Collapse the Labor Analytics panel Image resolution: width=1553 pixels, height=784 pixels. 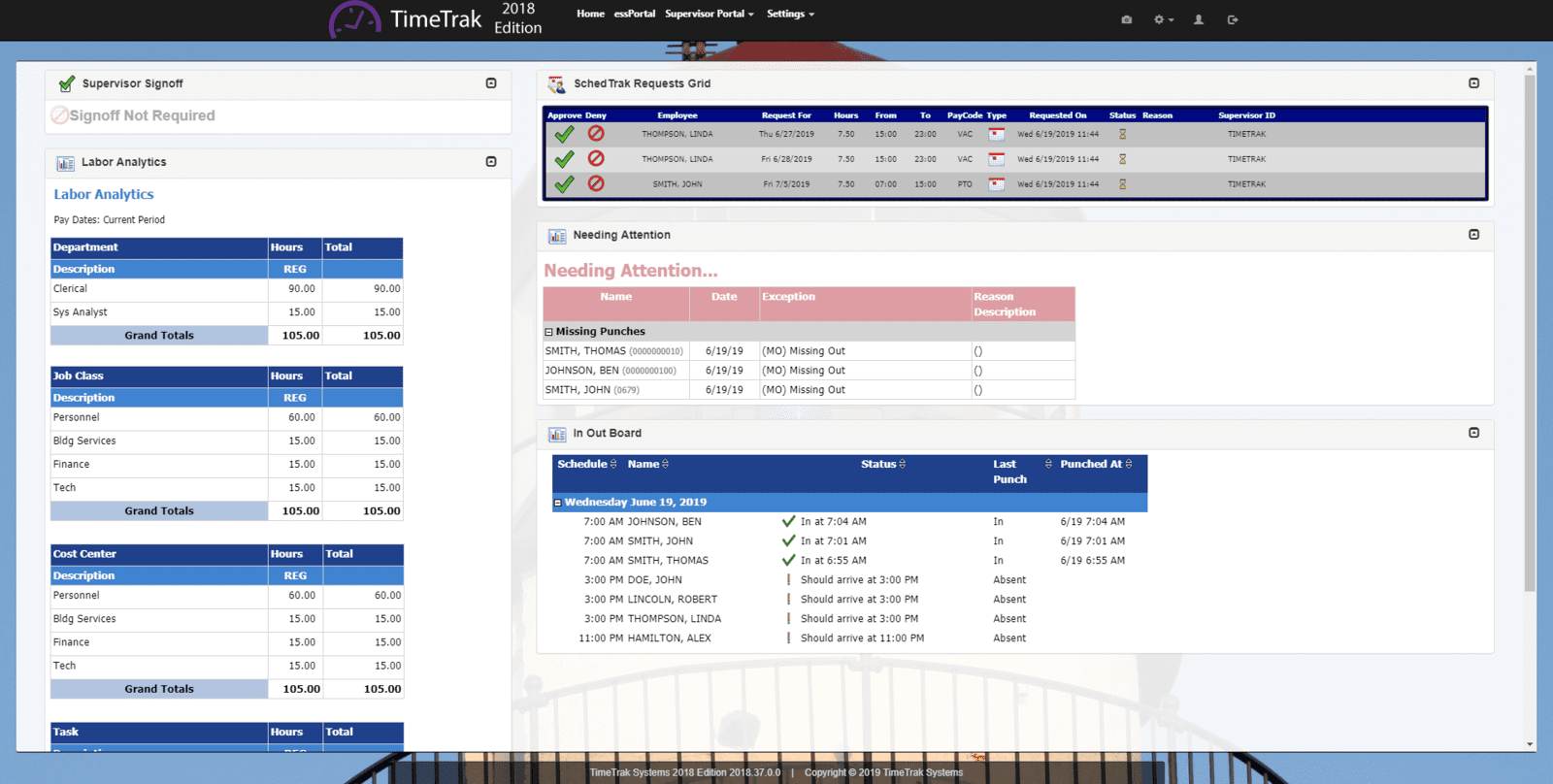[x=491, y=162]
